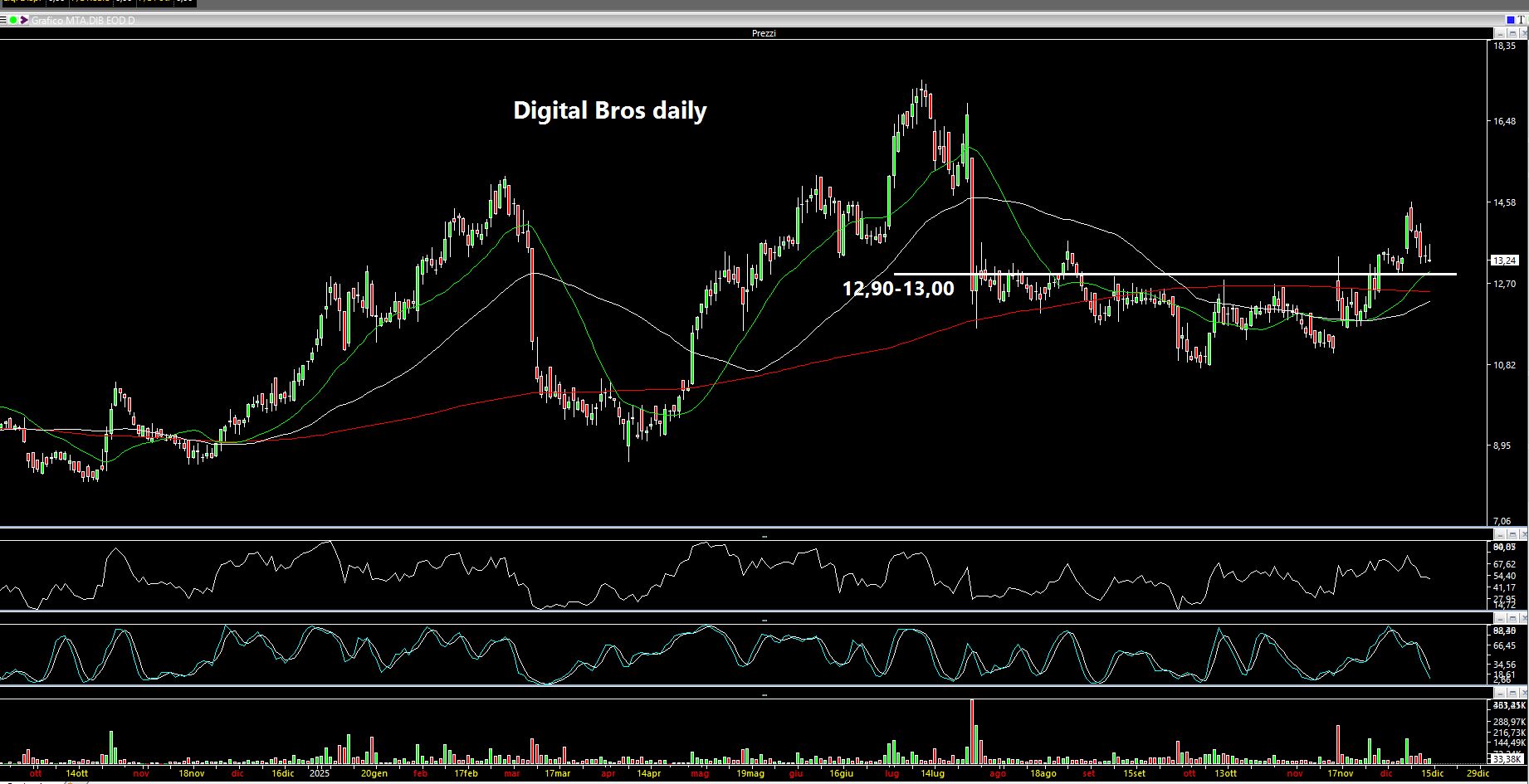Select the Digital Bros daily text label

[x=609, y=110]
